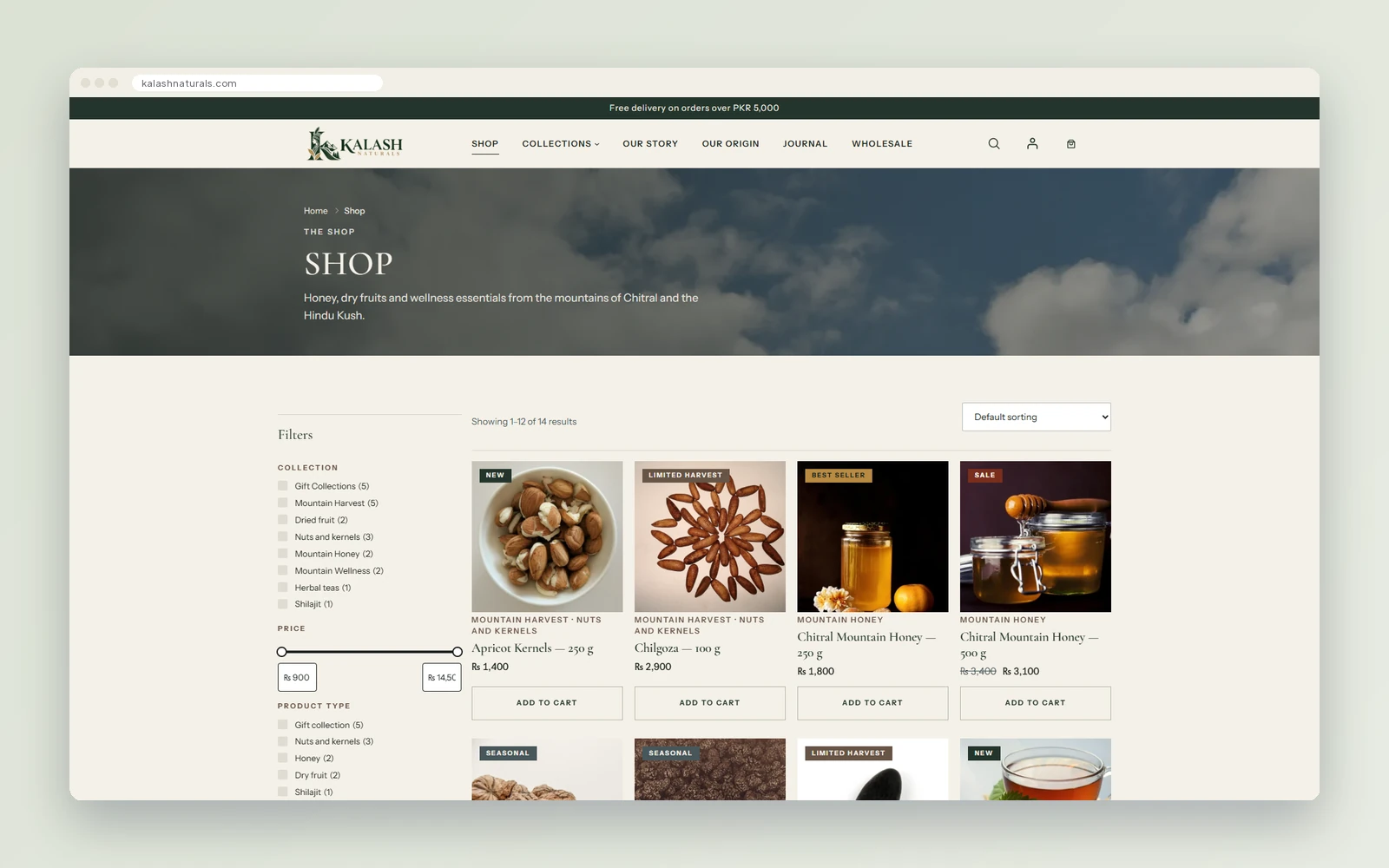This screenshot has width=1389, height=868.
Task: Open the Best Seller honey jar image
Action: (872, 536)
